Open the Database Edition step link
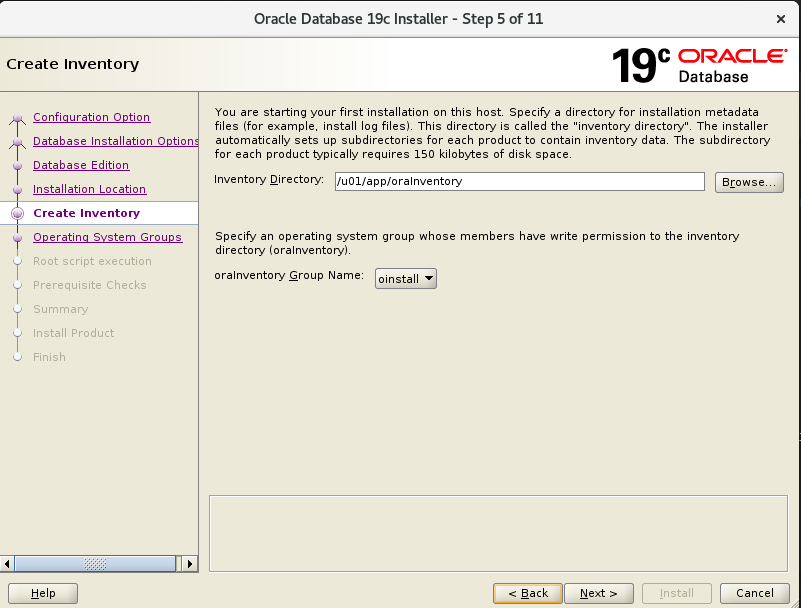The width and height of the screenshot is (801, 608). (81, 165)
